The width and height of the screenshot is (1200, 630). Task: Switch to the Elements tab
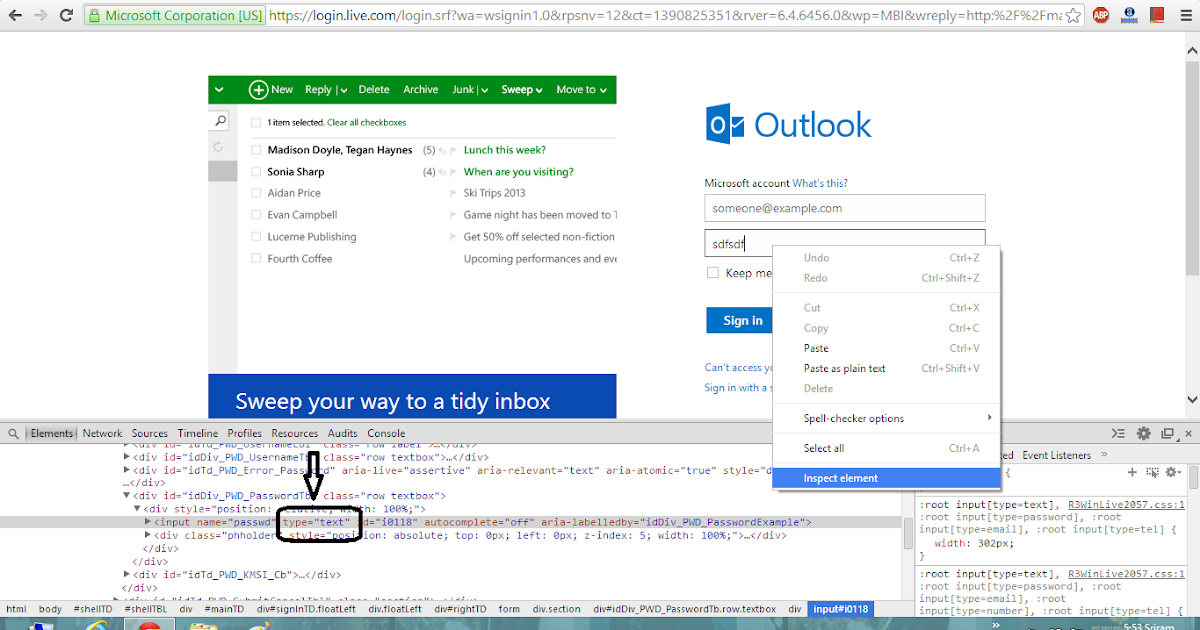pyautogui.click(x=51, y=434)
